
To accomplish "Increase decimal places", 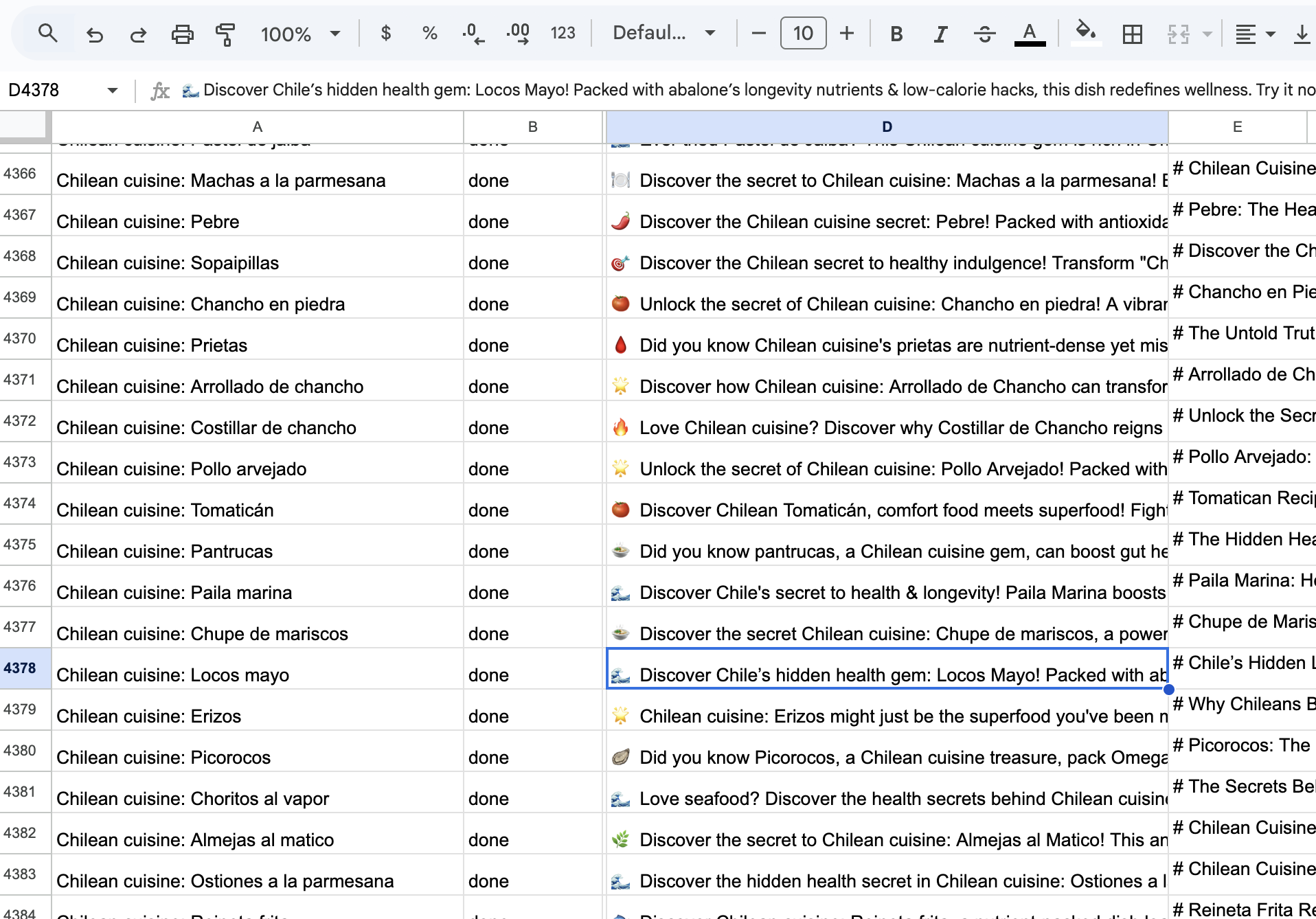I will (x=519, y=33).
